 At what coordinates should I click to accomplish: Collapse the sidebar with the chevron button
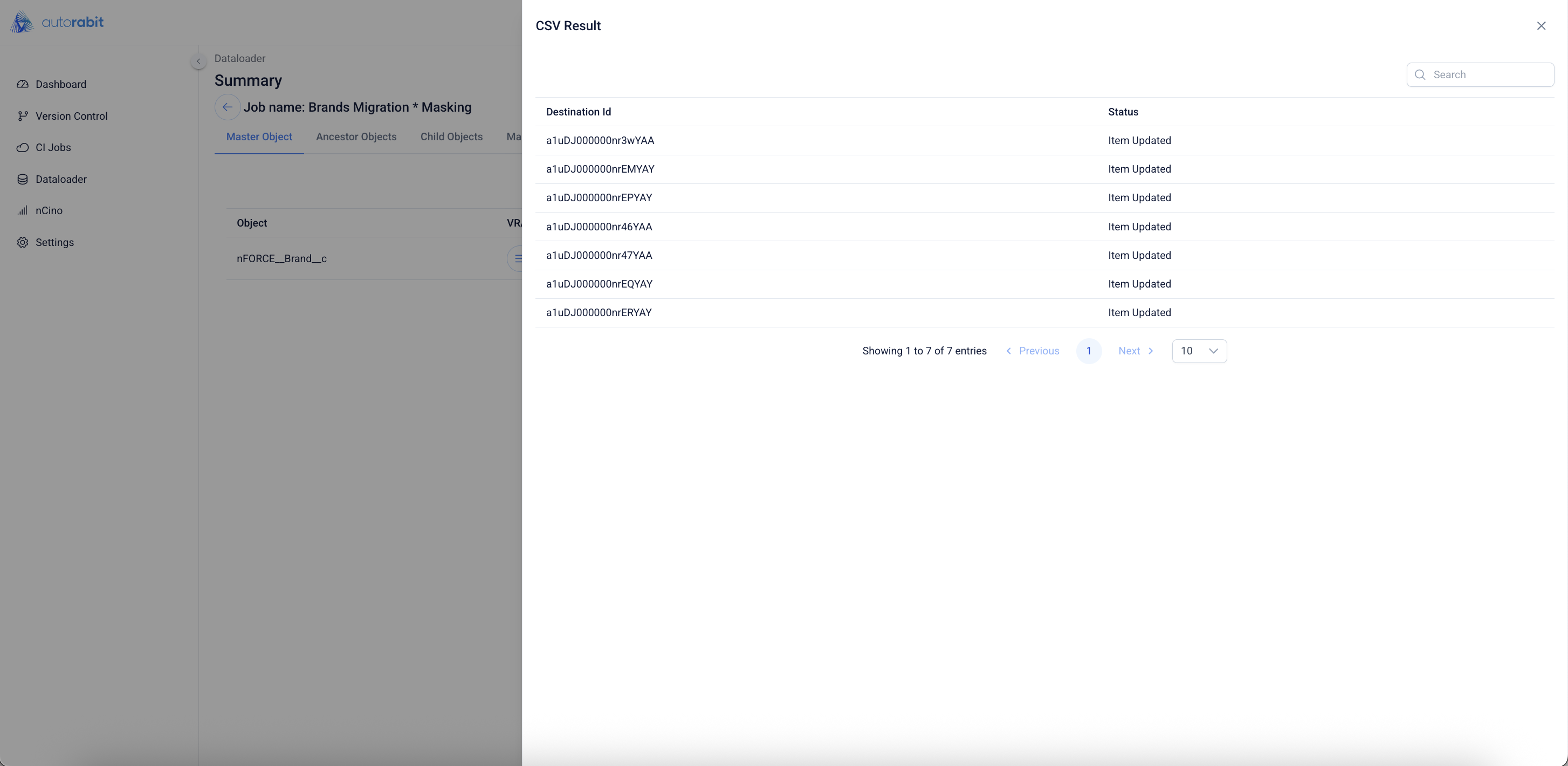pos(198,61)
